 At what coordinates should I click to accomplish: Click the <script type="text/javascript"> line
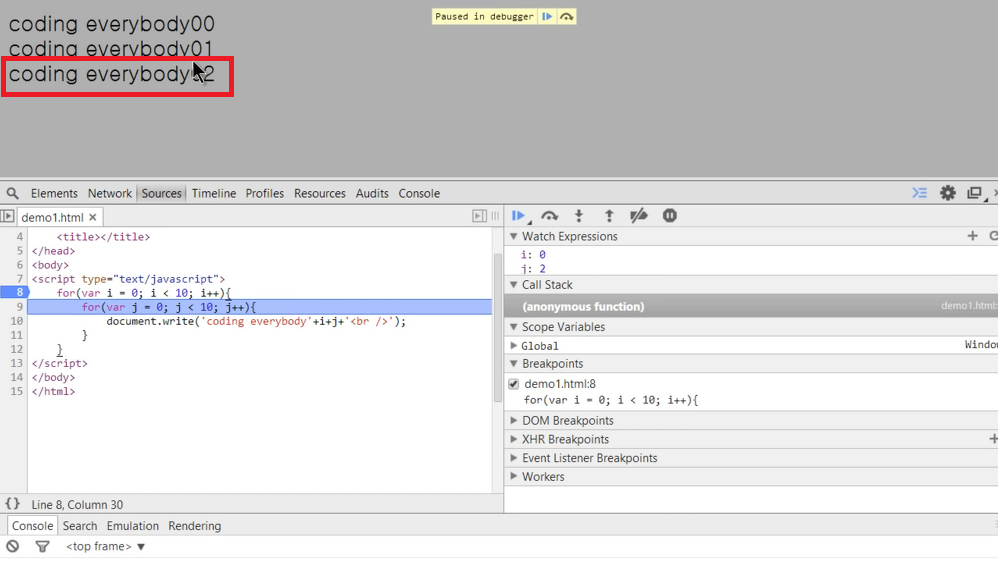[x=129, y=279]
